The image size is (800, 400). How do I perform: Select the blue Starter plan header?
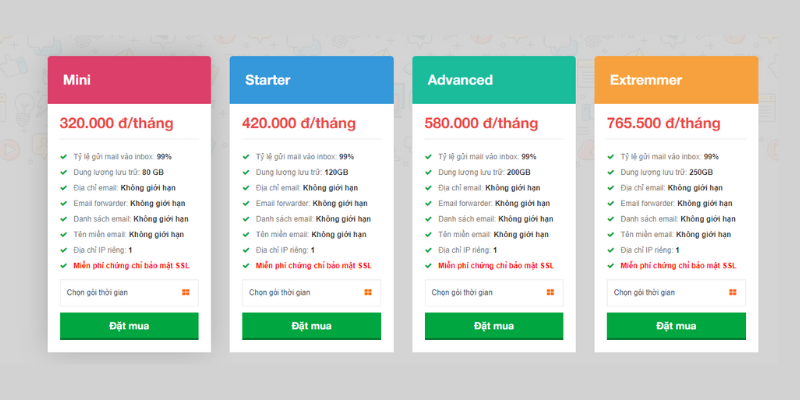pos(311,80)
